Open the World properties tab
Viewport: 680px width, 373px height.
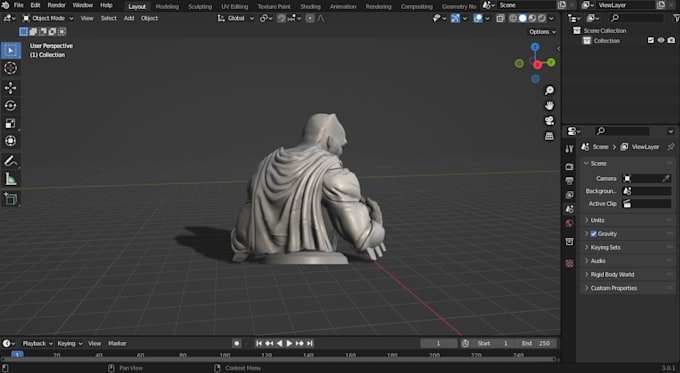[x=570, y=223]
